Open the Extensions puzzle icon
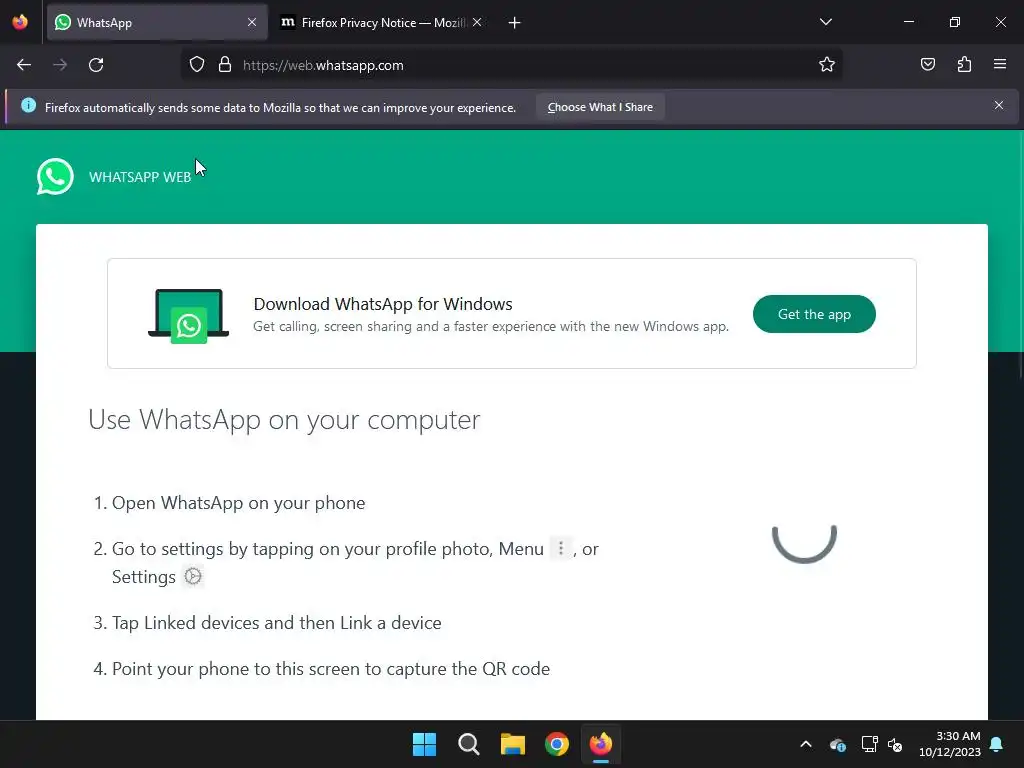The height and width of the screenshot is (768, 1024). [964, 64]
